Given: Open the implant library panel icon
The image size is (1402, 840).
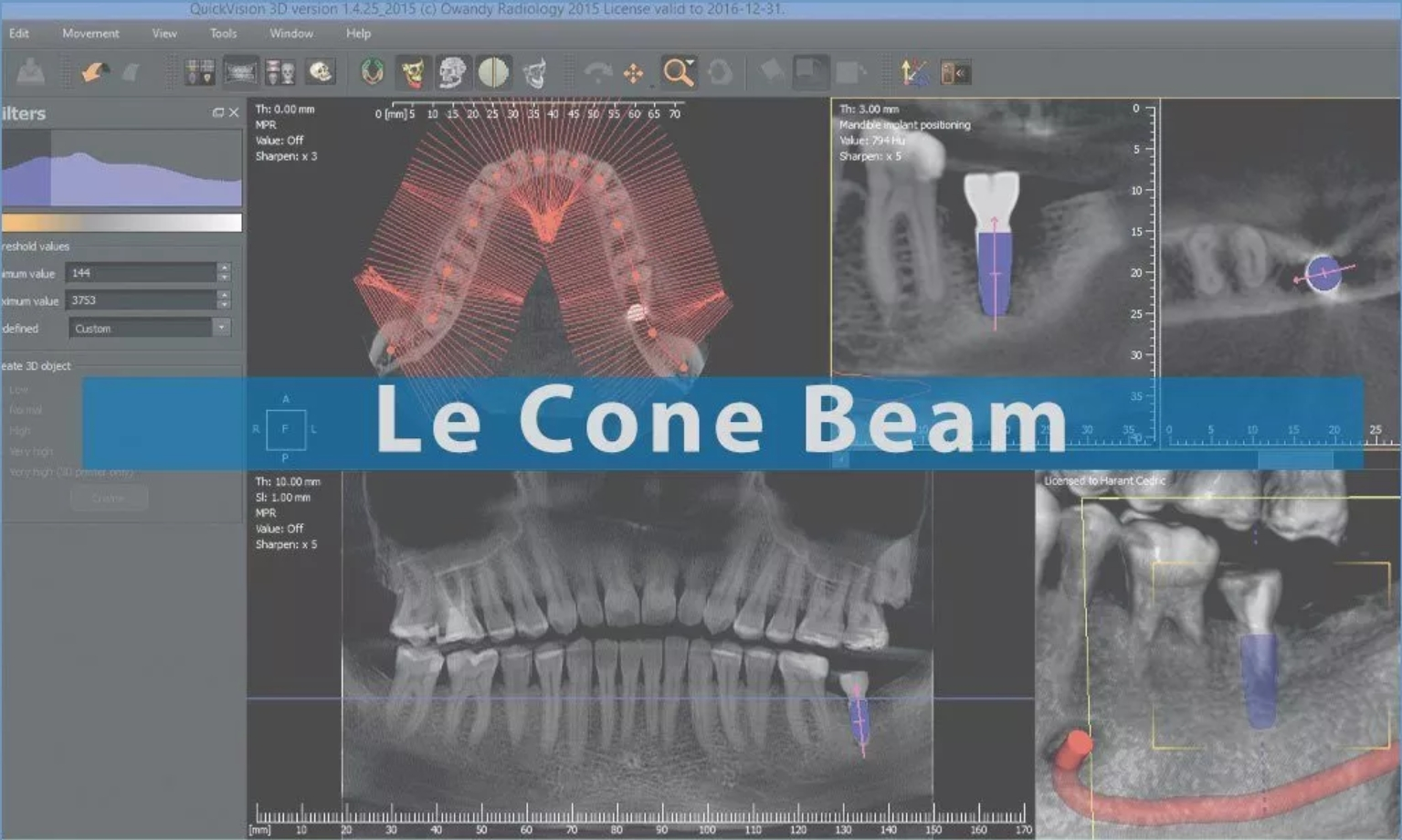Looking at the screenshot, I should pyautogui.click(x=955, y=73).
